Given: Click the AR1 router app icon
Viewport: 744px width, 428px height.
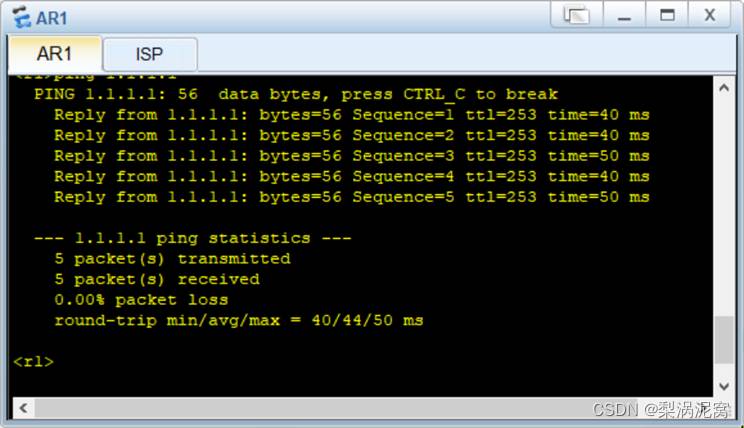Looking at the screenshot, I should (21, 17).
